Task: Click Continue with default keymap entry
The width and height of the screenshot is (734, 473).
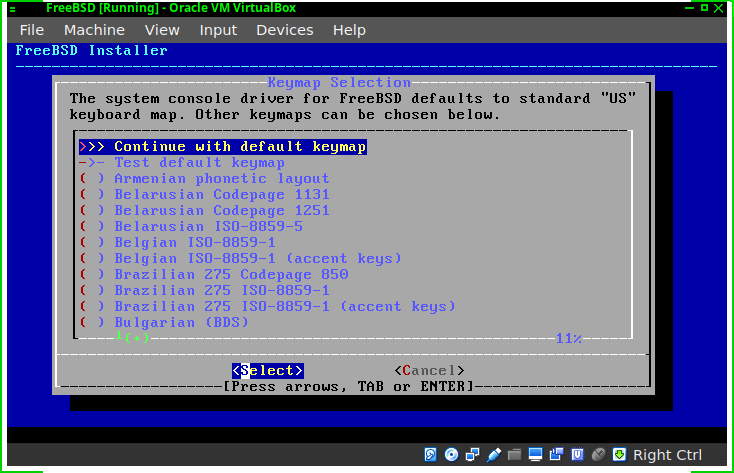Action: (x=223, y=147)
